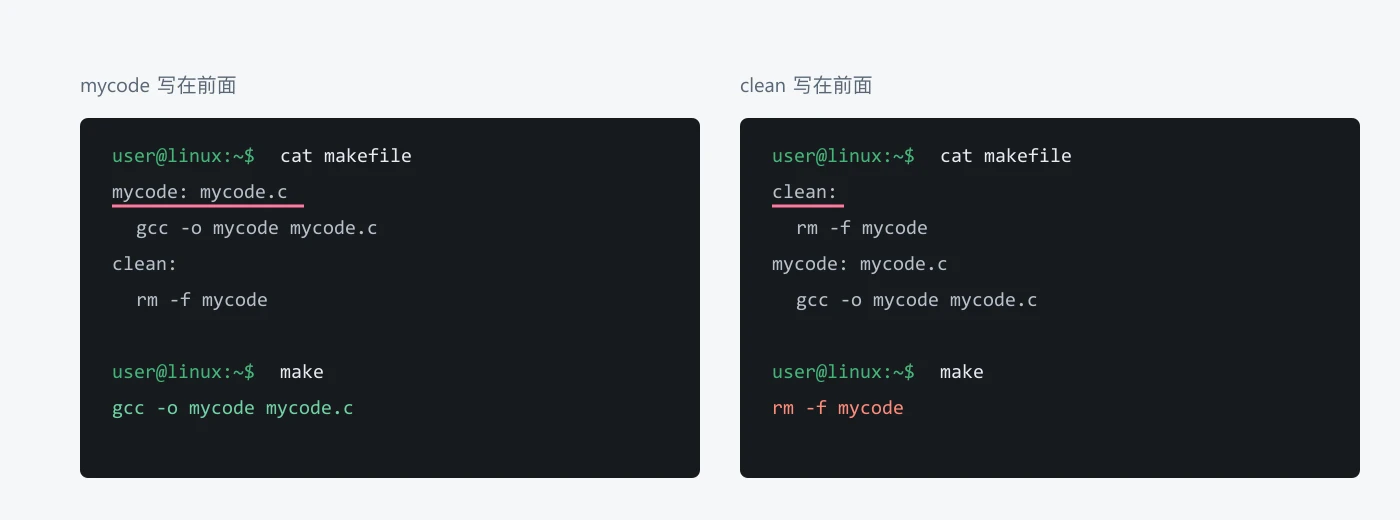Screen dimensions: 1400x520
Task: Click 'rm -f mycode' rule under clean right
Action: tap(862, 228)
